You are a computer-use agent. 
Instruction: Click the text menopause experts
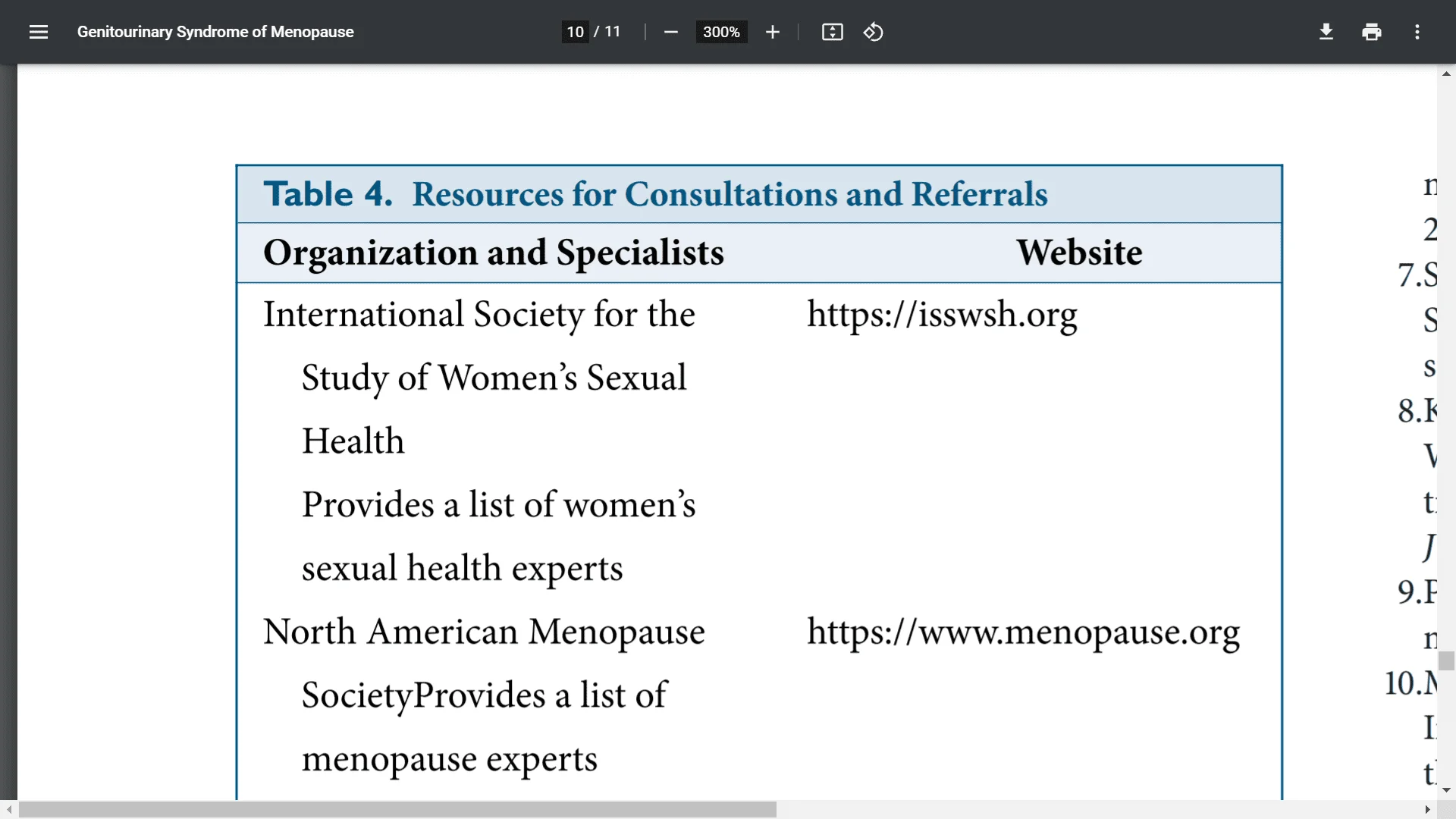tap(450, 759)
